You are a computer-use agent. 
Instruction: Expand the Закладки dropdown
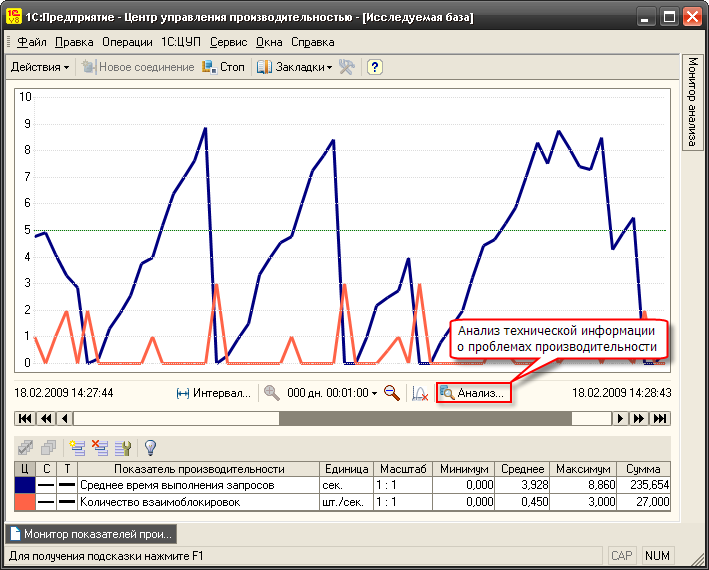294,67
